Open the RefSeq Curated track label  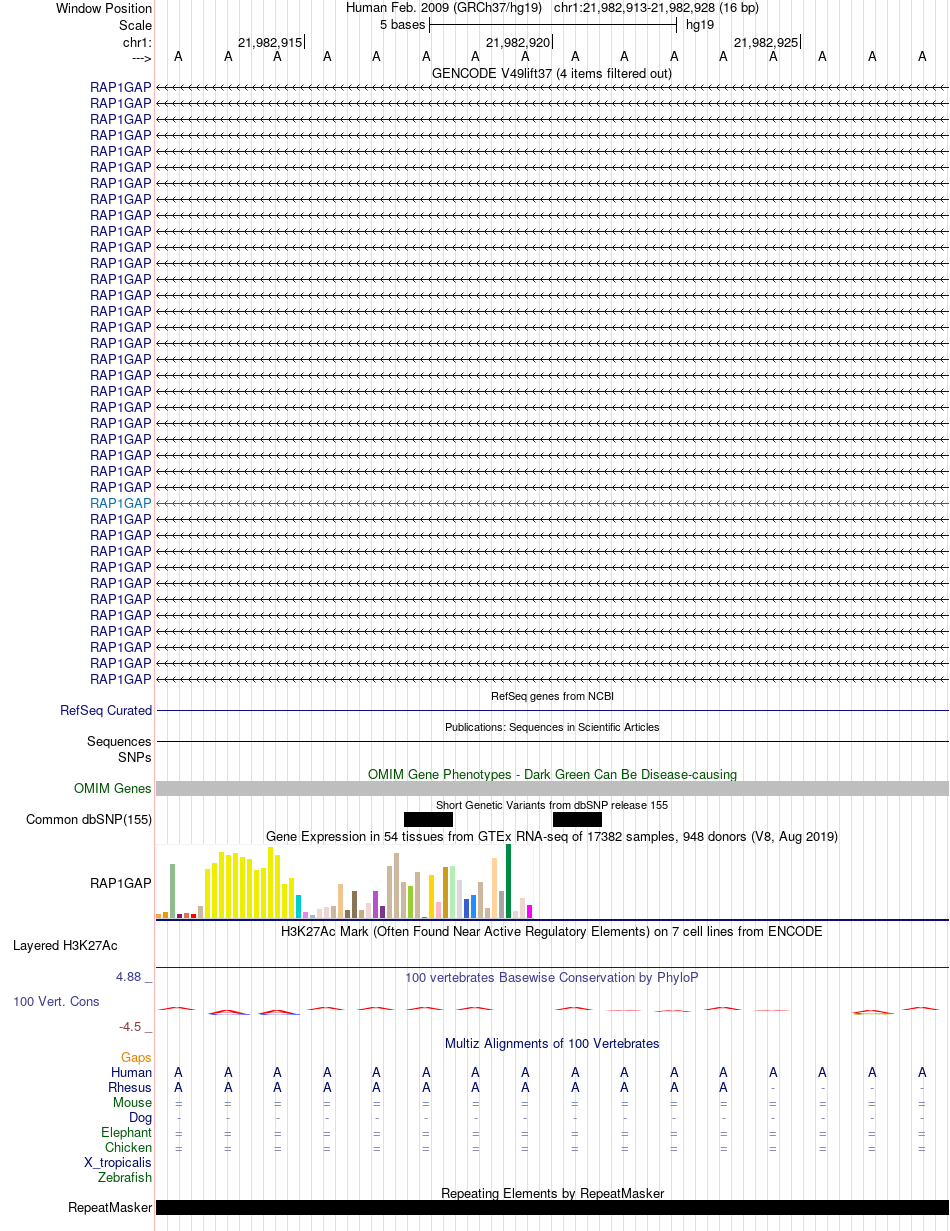point(106,711)
